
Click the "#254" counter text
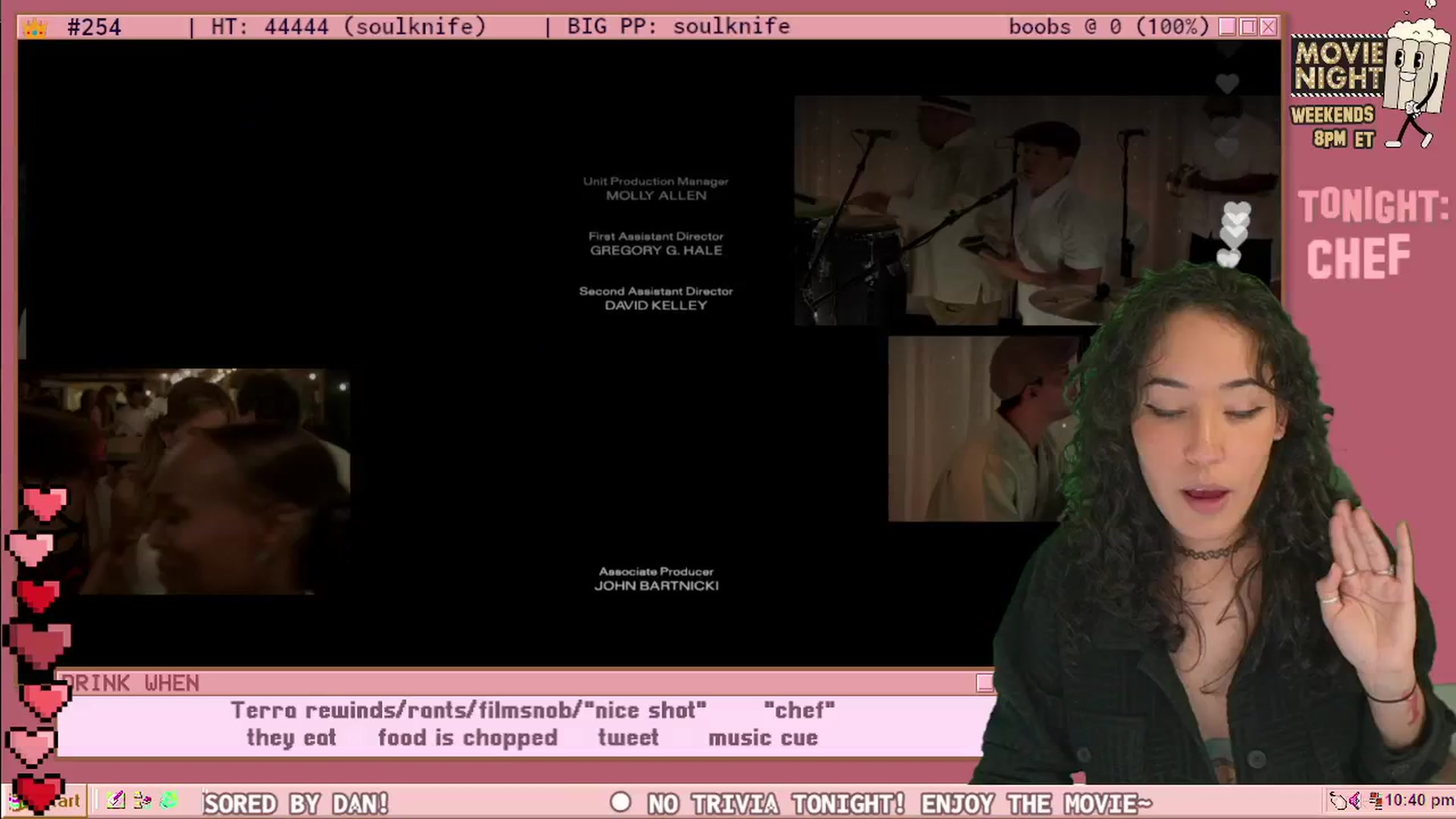pos(94,28)
